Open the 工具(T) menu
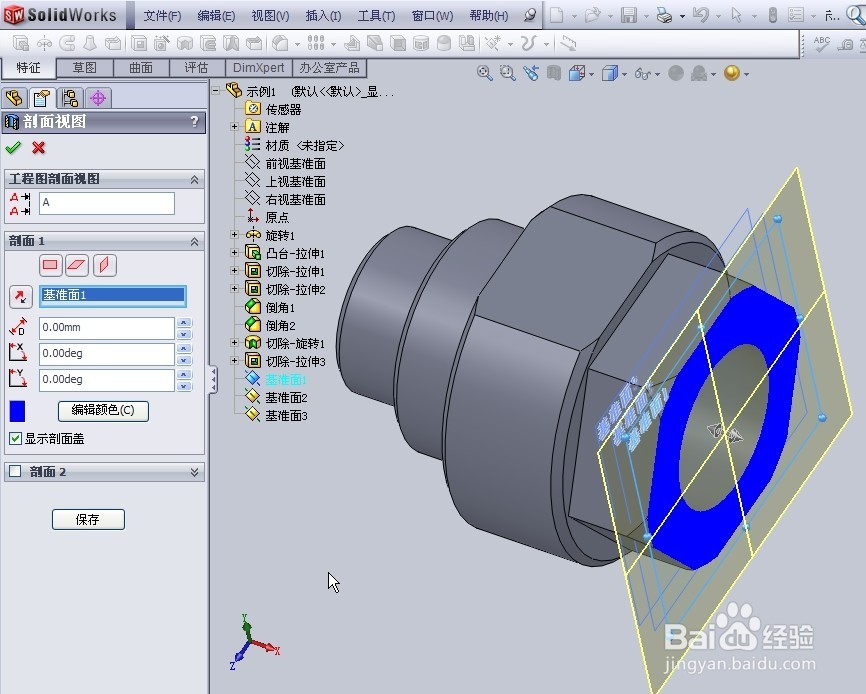The image size is (866, 694). coord(377,15)
